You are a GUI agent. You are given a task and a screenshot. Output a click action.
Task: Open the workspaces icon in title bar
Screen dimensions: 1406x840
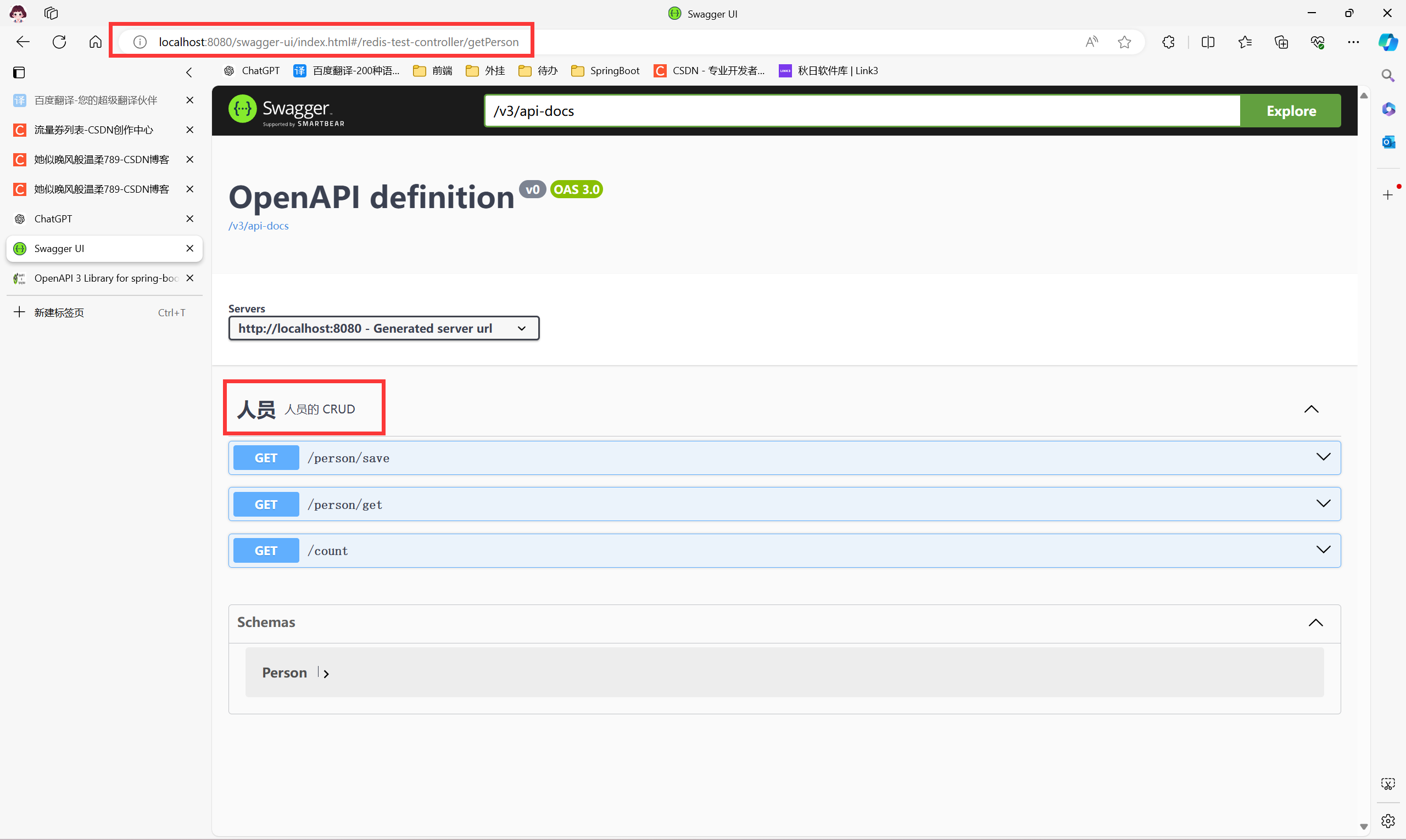[x=51, y=13]
